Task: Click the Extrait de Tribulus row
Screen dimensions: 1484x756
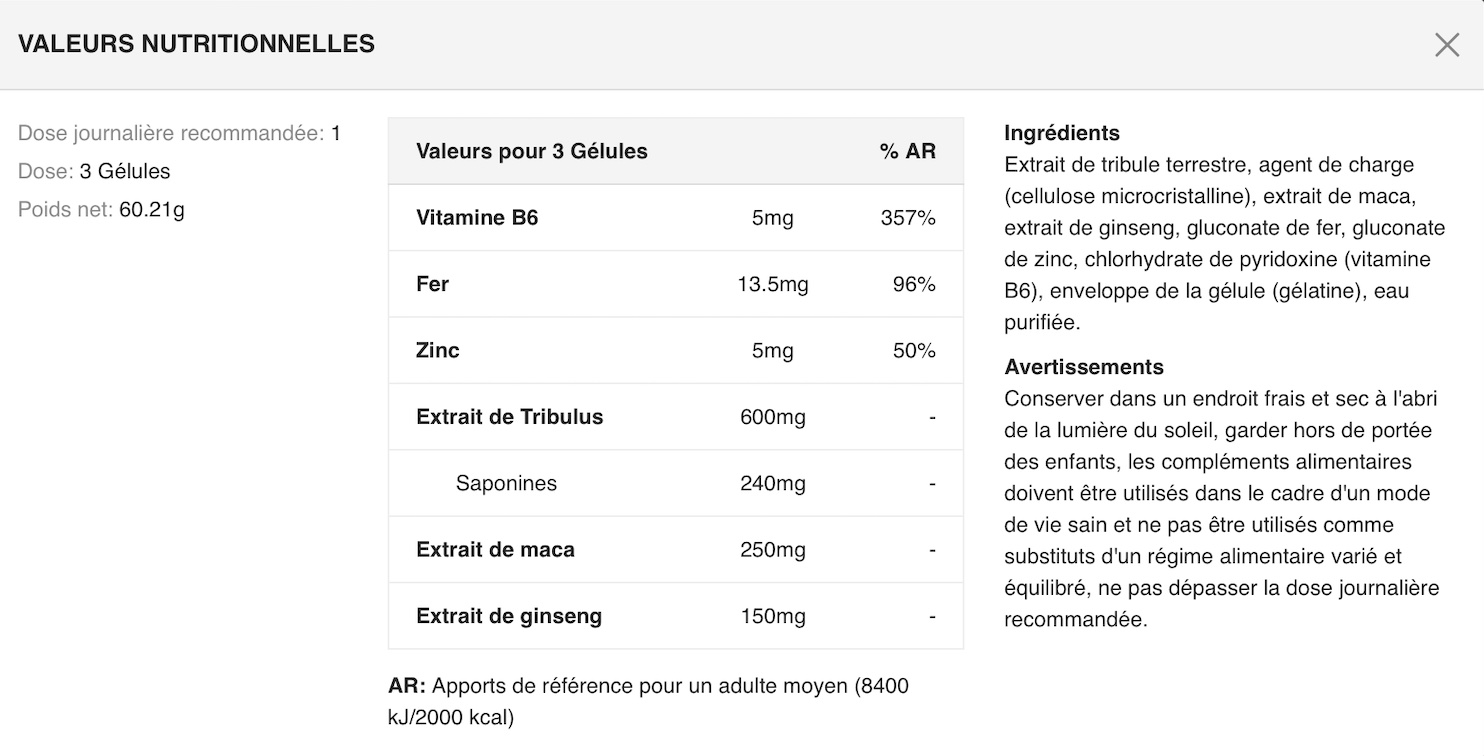Action: (x=676, y=417)
